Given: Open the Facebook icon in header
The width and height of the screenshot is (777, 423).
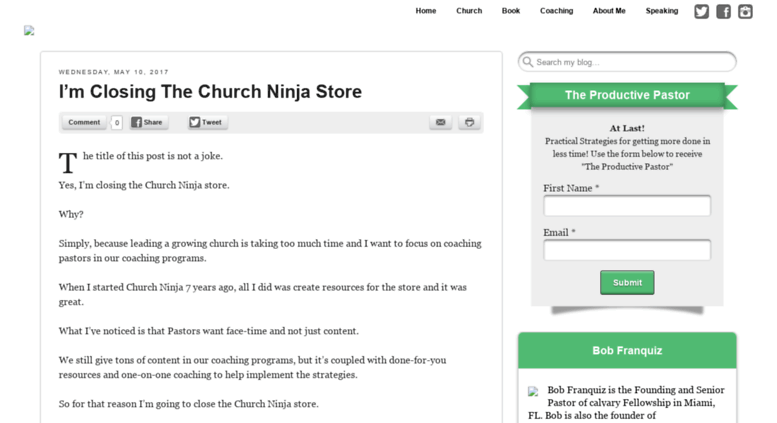Looking at the screenshot, I should 723,11.
